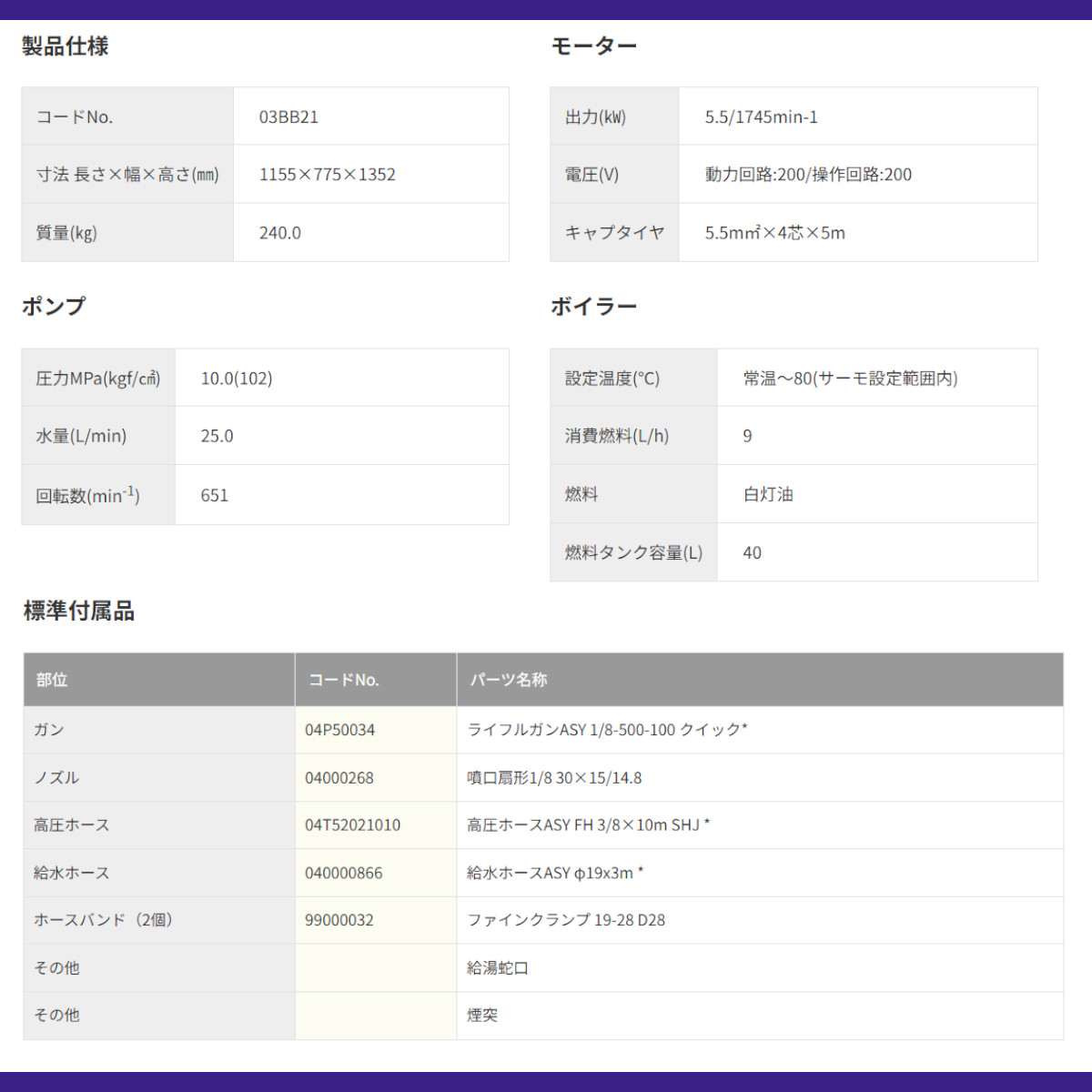Screen dimensions: 1092x1092
Task: Select rotation speed value 651
Action: (x=215, y=496)
